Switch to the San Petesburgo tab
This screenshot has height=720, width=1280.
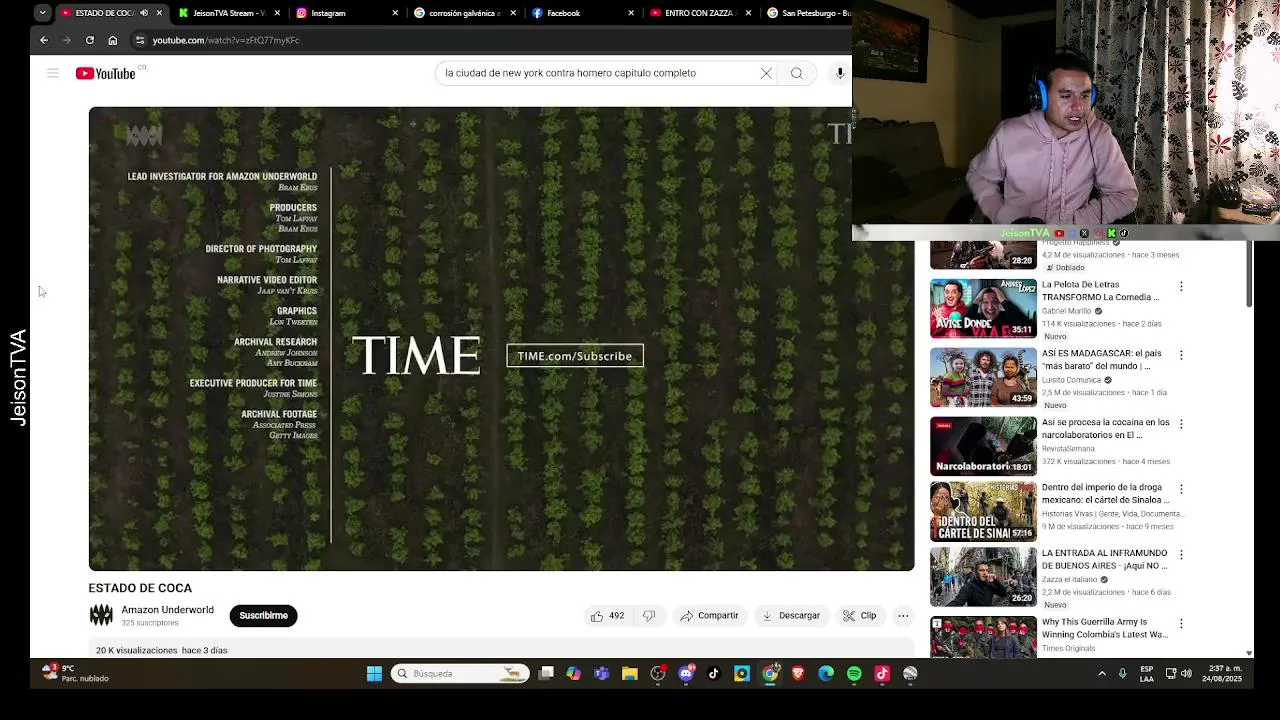(808, 13)
